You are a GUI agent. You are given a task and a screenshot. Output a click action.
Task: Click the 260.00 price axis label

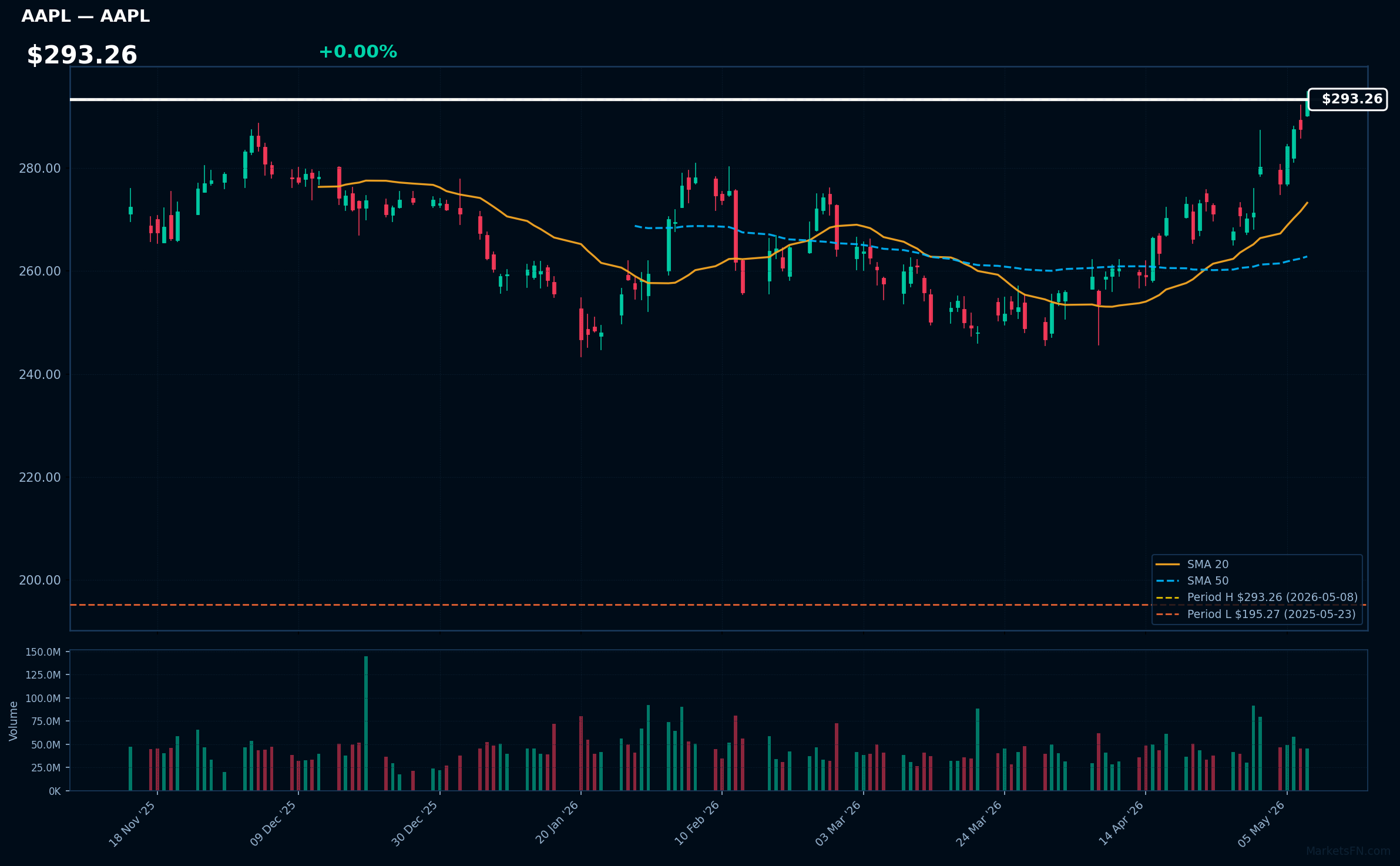pos(40,271)
